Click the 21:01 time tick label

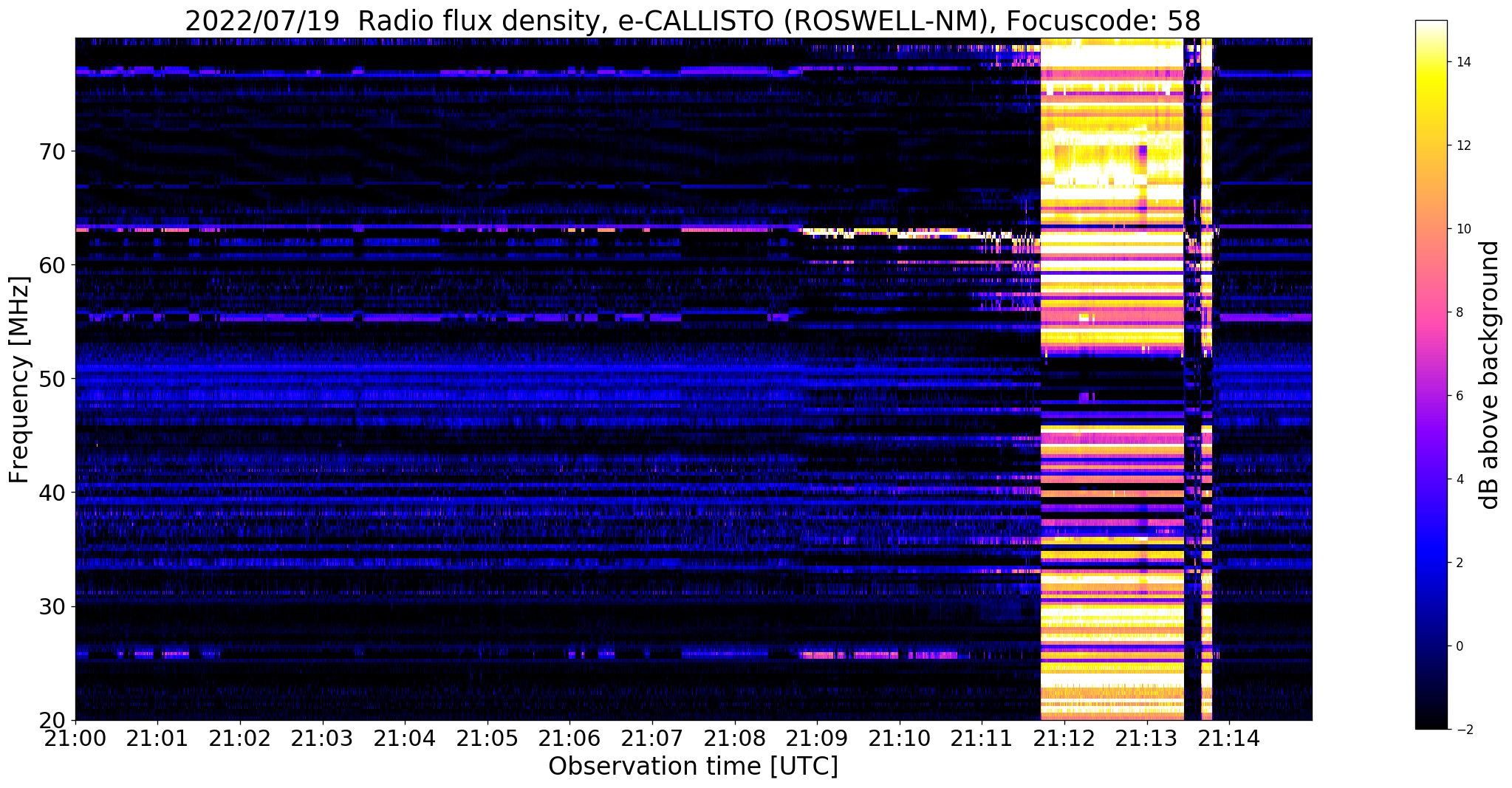click(157, 738)
